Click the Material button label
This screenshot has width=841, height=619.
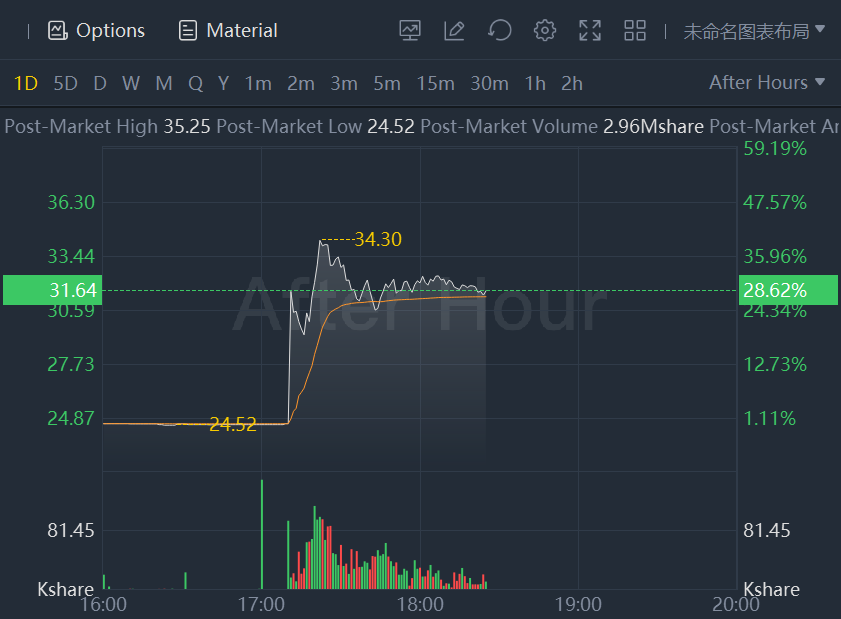242,31
